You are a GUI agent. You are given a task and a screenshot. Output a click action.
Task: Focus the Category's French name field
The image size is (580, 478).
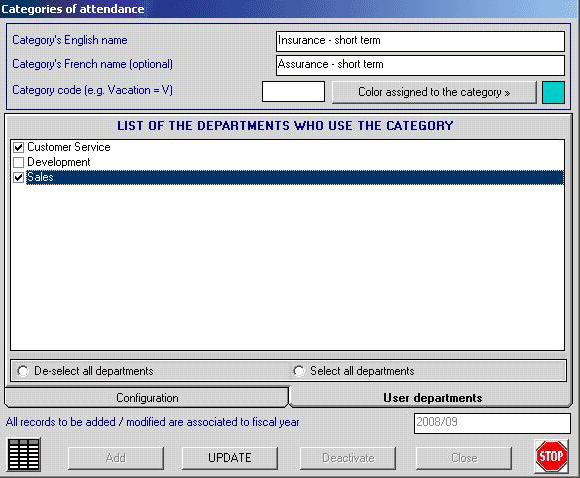point(420,65)
